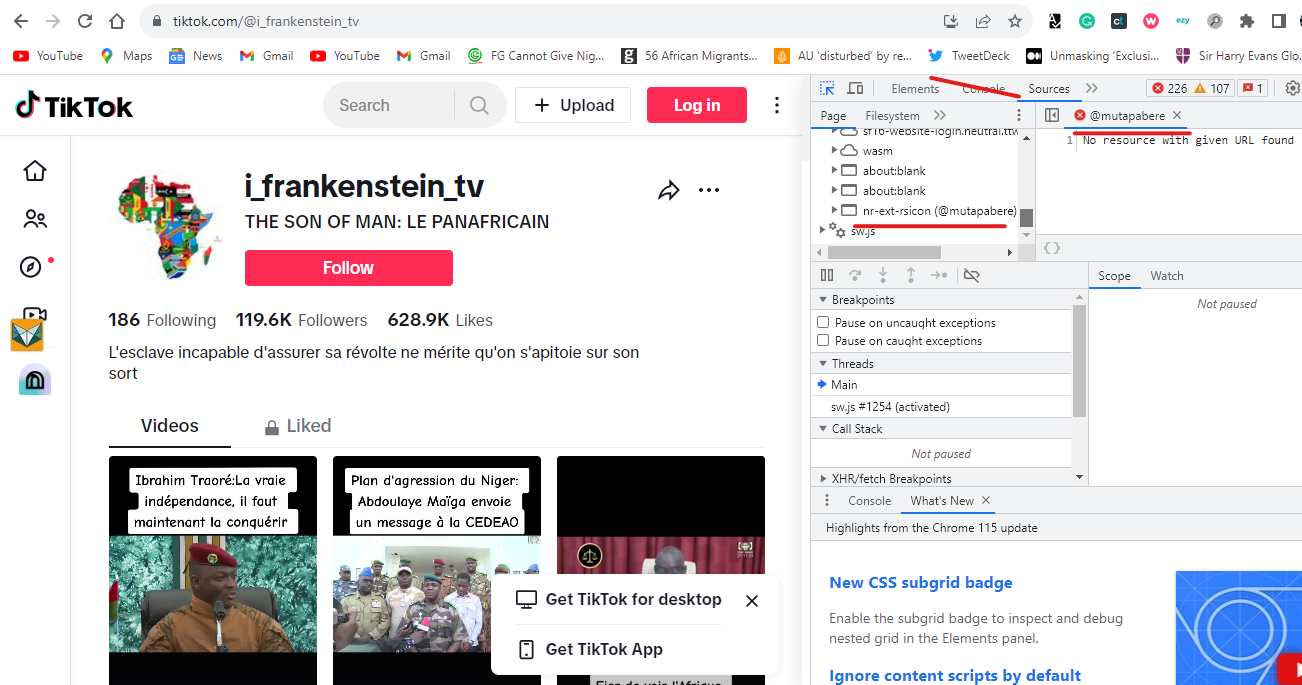Switch to the Elements panel
Viewport: 1302px width, 685px height.
click(x=915, y=89)
